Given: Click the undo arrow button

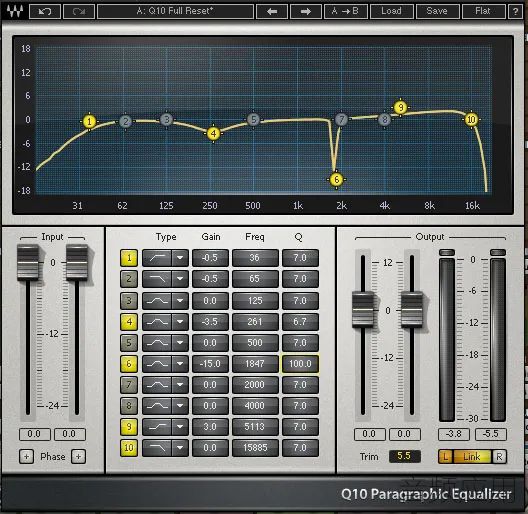Looking at the screenshot, I should click(x=45, y=11).
